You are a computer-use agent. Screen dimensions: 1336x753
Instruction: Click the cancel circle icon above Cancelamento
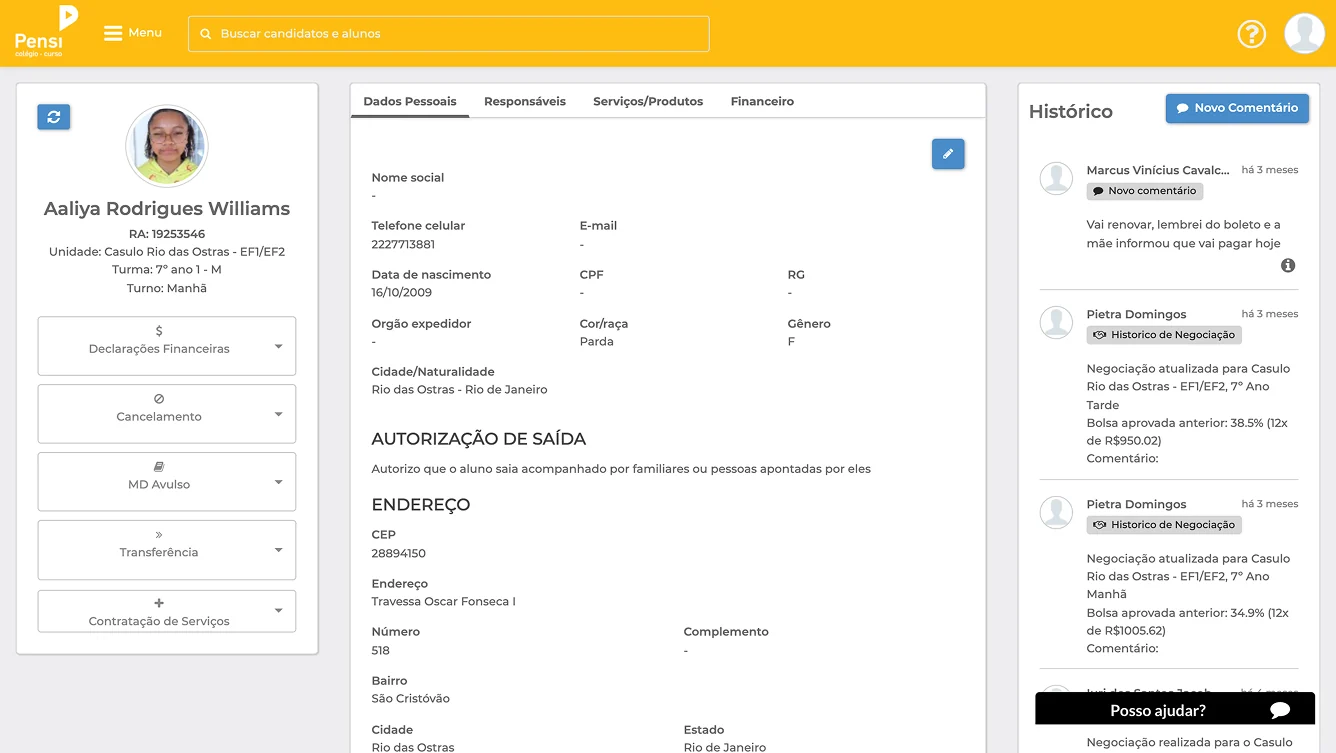click(x=159, y=399)
